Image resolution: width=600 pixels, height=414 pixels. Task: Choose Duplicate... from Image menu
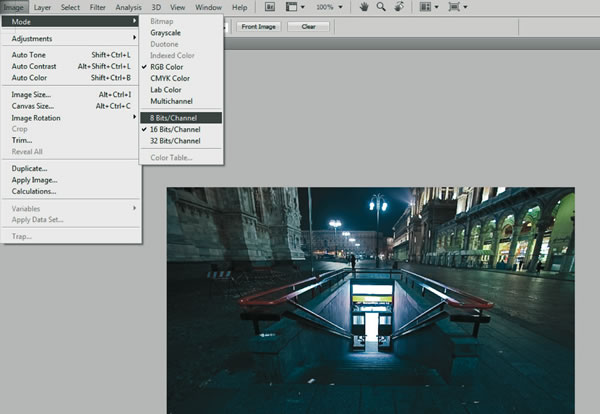tap(70, 168)
